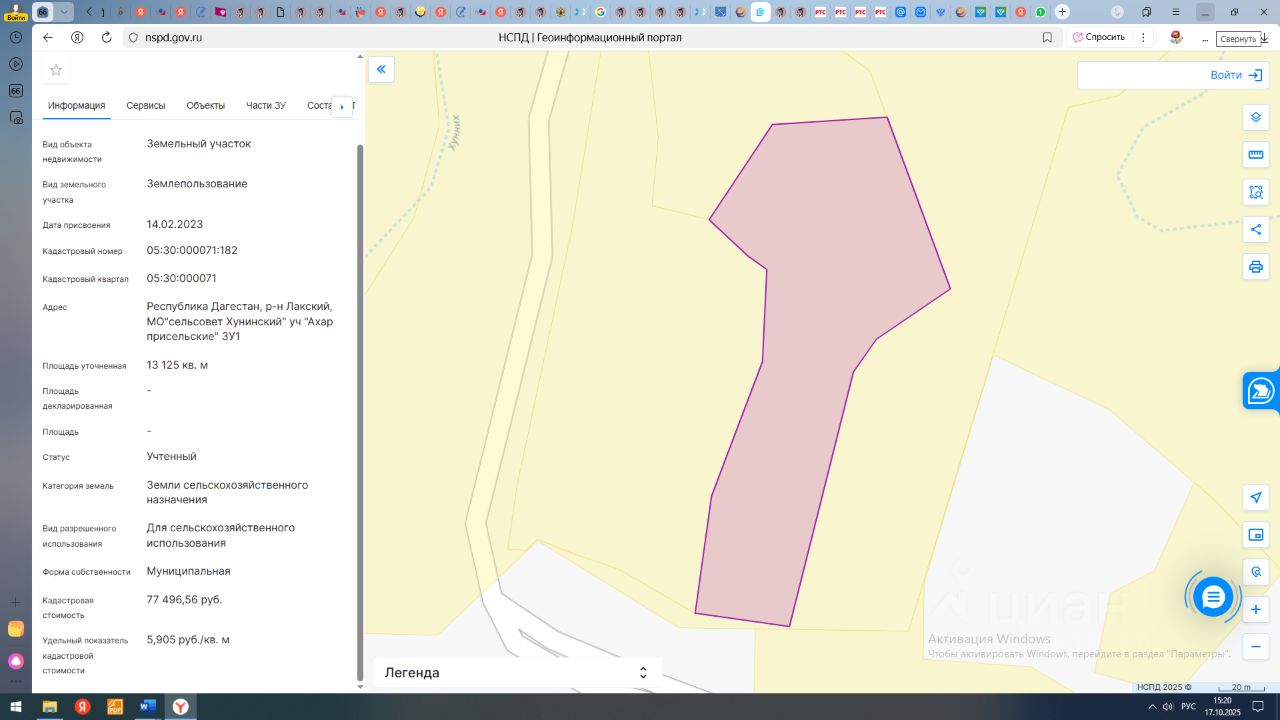Viewport: 1280px width, 720px height.
Task: Switch to the Части ЗУ tab
Action: (x=266, y=106)
